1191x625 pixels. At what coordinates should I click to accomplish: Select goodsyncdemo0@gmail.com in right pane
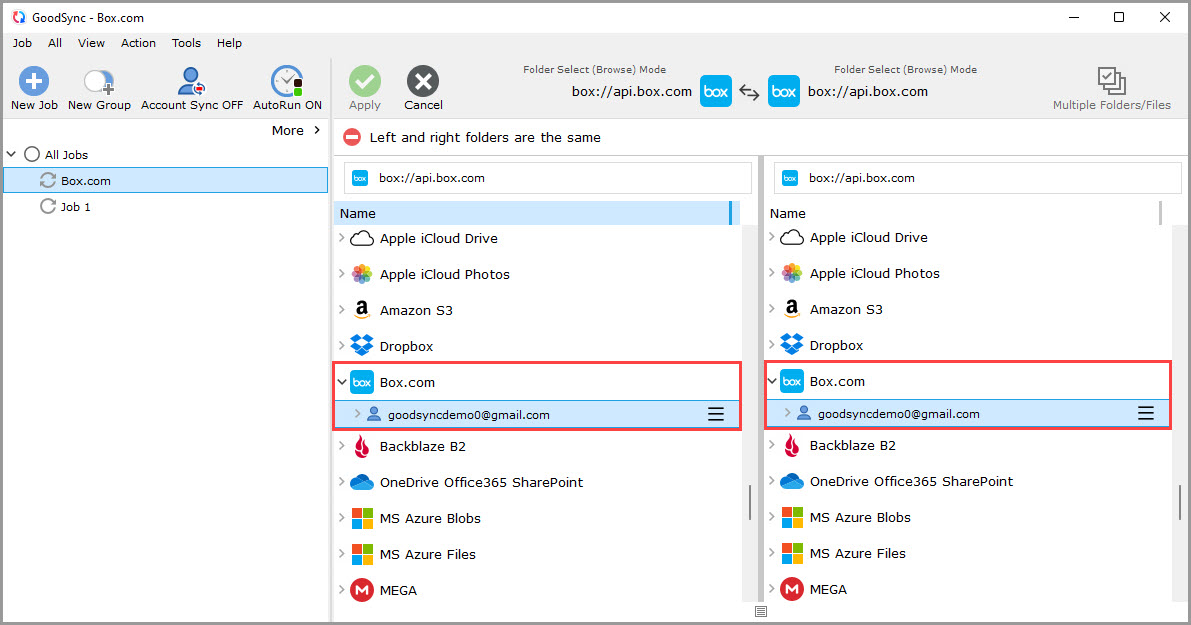(x=899, y=414)
